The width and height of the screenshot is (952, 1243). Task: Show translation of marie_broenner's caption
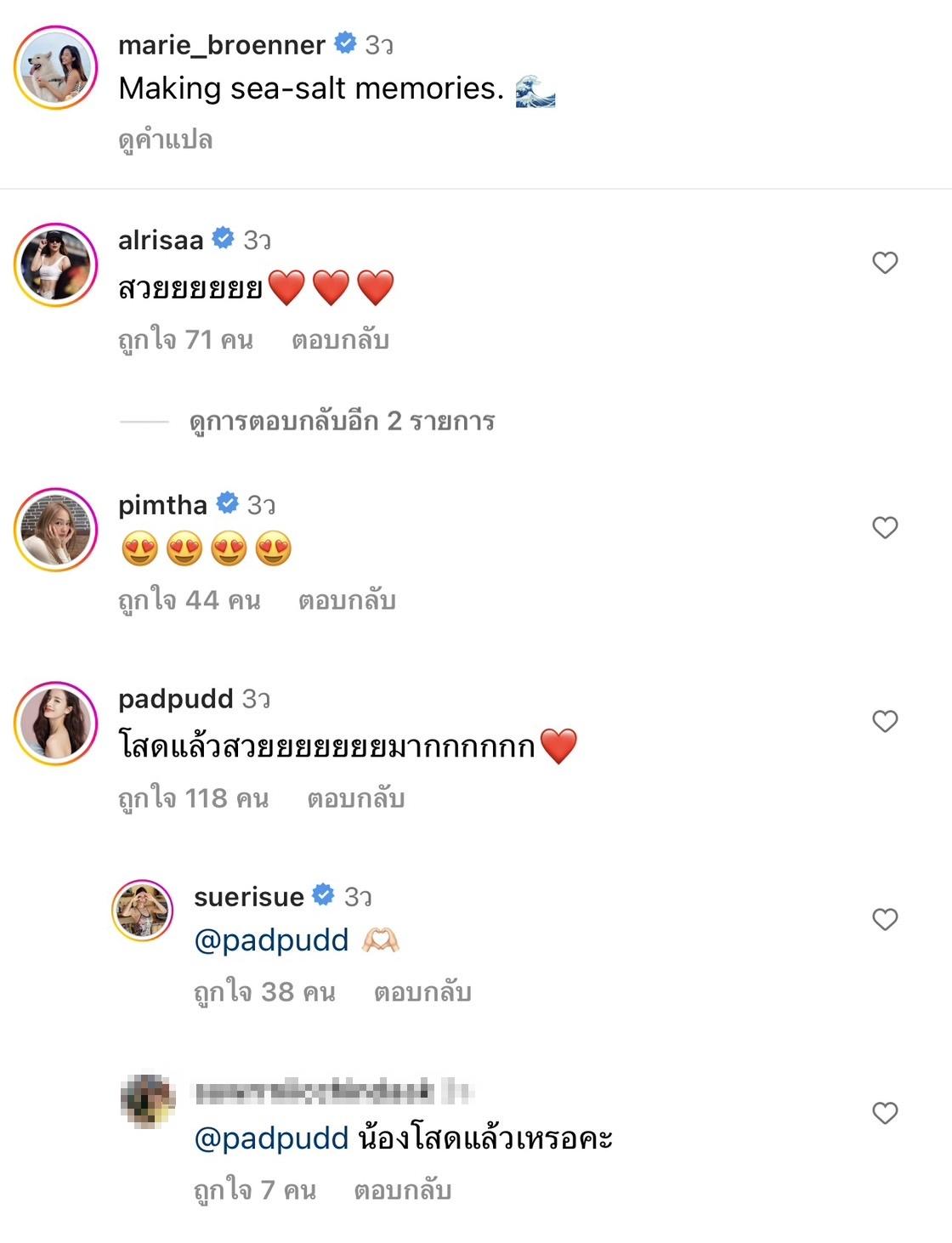click(x=165, y=139)
